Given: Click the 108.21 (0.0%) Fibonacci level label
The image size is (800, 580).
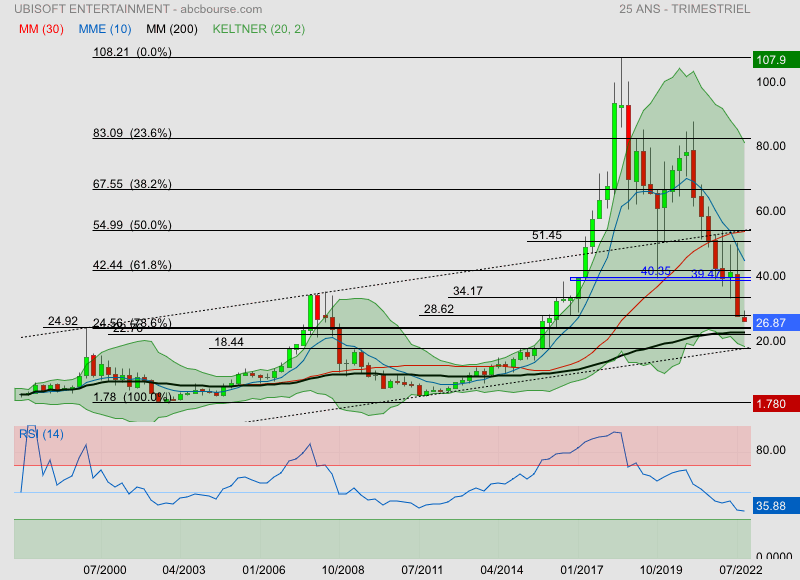Looking at the screenshot, I should click(132, 52).
